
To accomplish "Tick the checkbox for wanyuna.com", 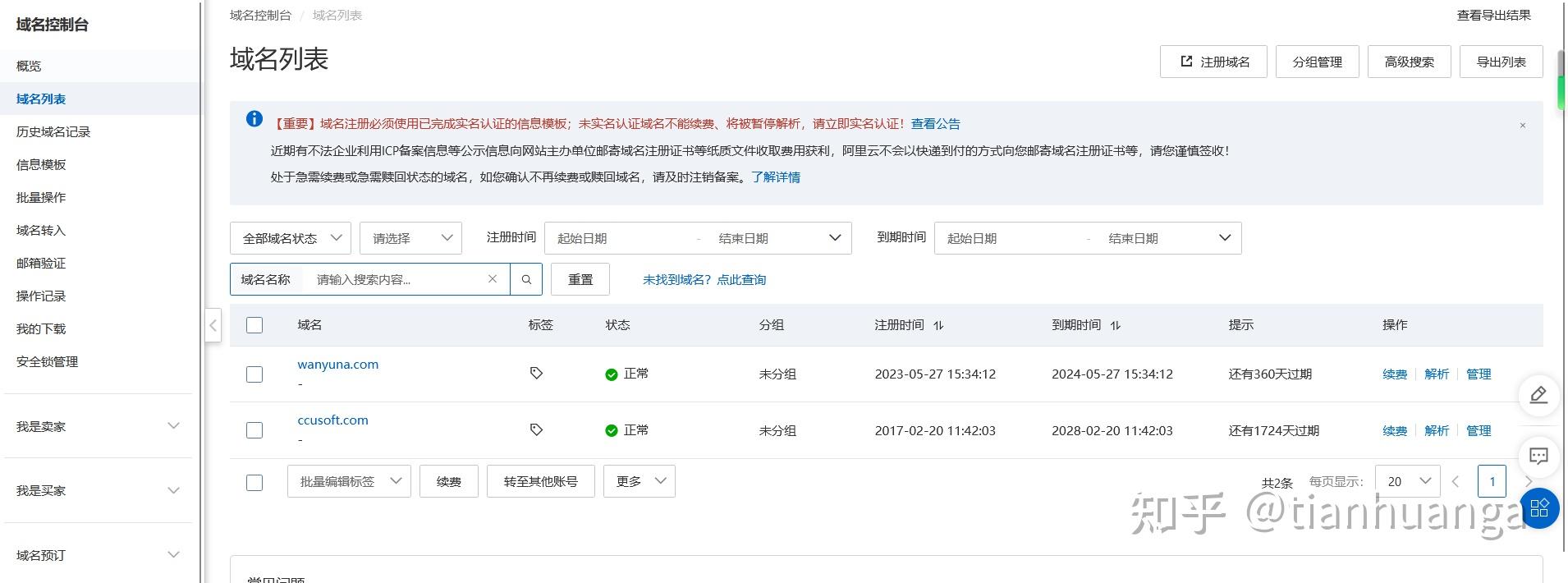I will tap(254, 374).
